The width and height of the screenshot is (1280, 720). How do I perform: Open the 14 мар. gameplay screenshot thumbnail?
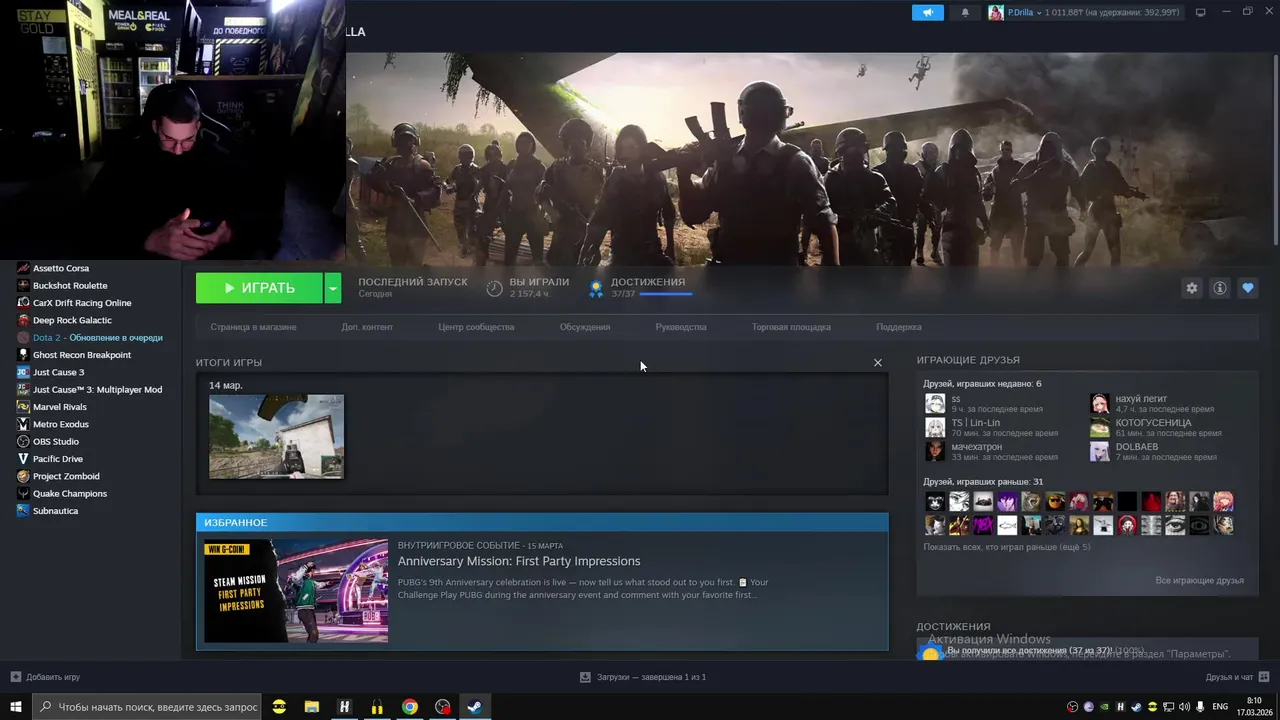pos(276,436)
